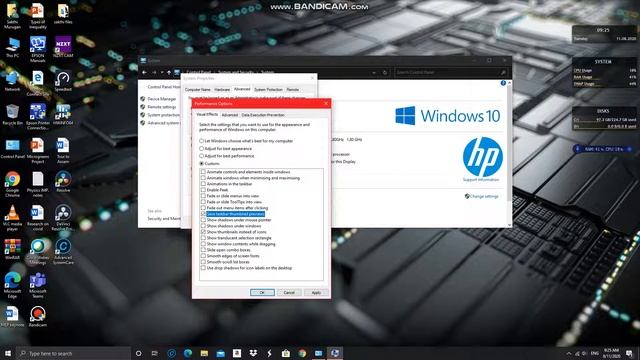Open the Data Execution Prevention tab
This screenshot has width=640, height=360.
(x=263, y=115)
